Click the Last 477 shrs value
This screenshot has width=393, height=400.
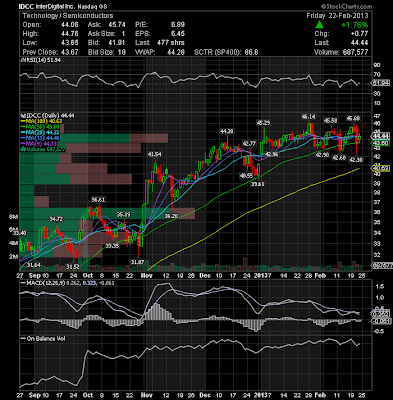pos(171,43)
